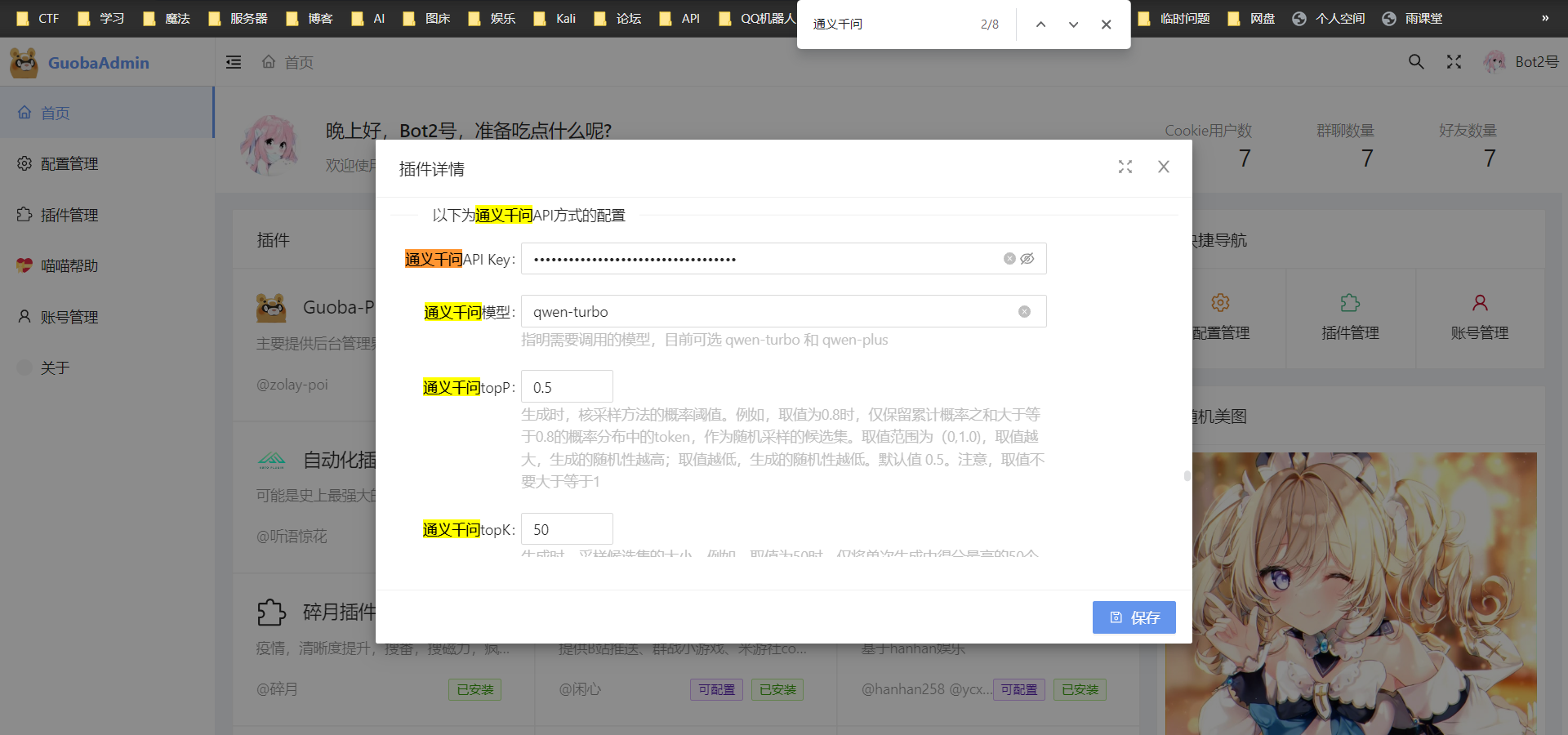1568x735 pixels.
Task: Open 插件管理 in the sidebar
Action: pyautogui.click(x=69, y=215)
